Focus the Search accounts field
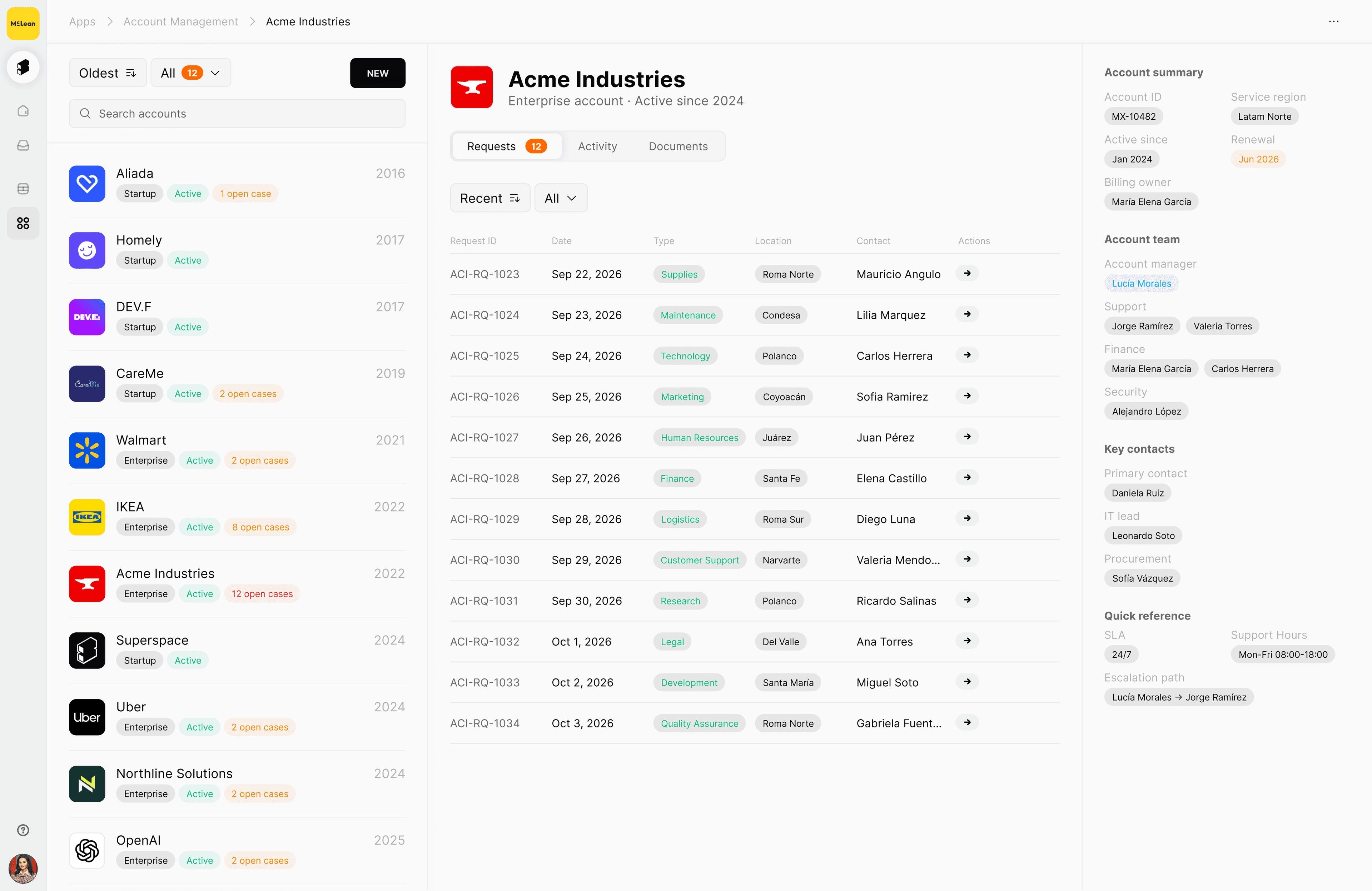The width and height of the screenshot is (1372, 891). pyautogui.click(x=237, y=114)
